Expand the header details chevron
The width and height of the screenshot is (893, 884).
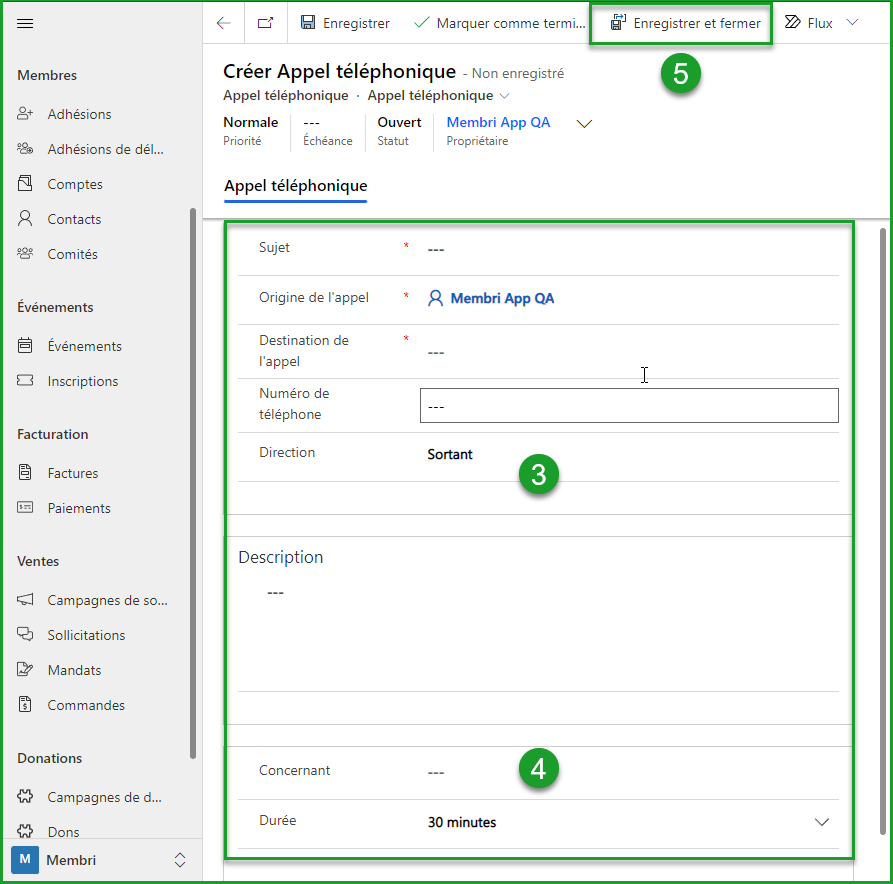tap(585, 124)
